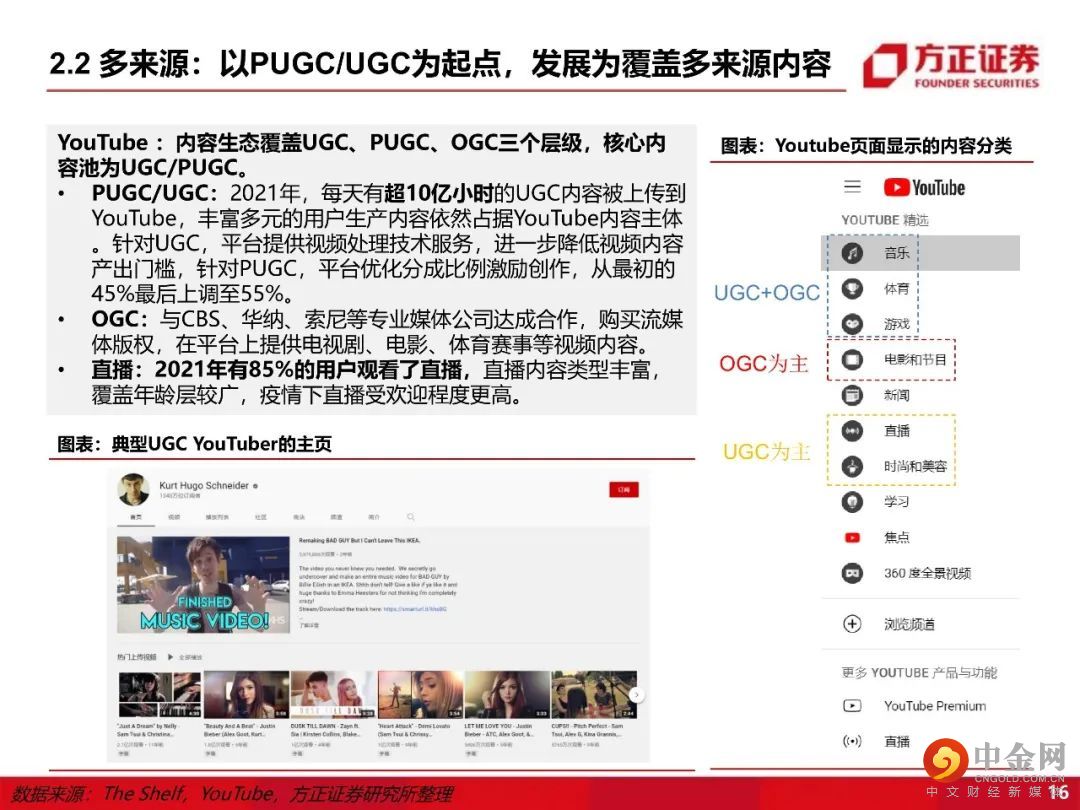
Task: Open the YouTube hamburger menu icon
Action: [852, 187]
